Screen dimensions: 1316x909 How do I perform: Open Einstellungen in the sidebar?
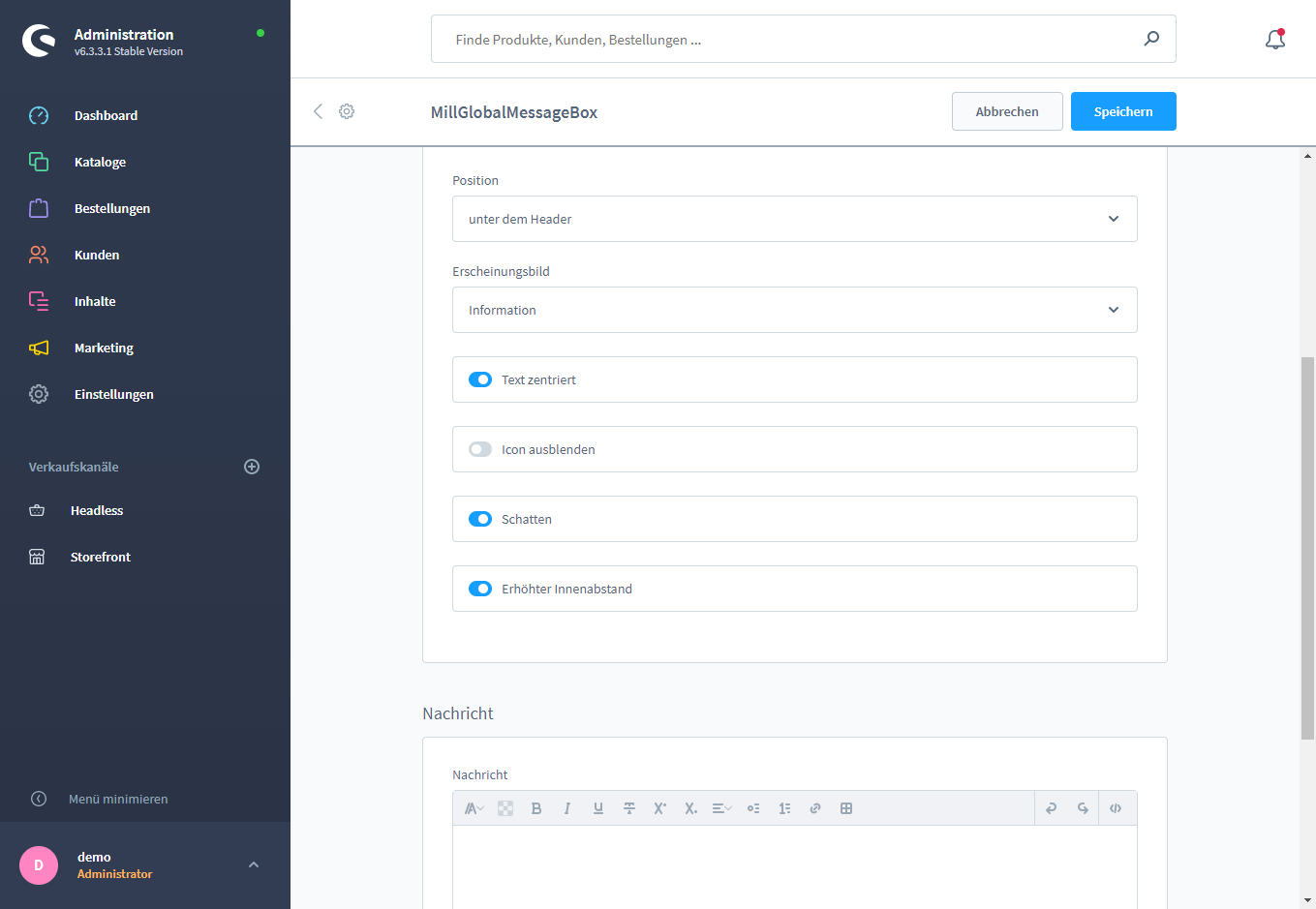(x=114, y=394)
